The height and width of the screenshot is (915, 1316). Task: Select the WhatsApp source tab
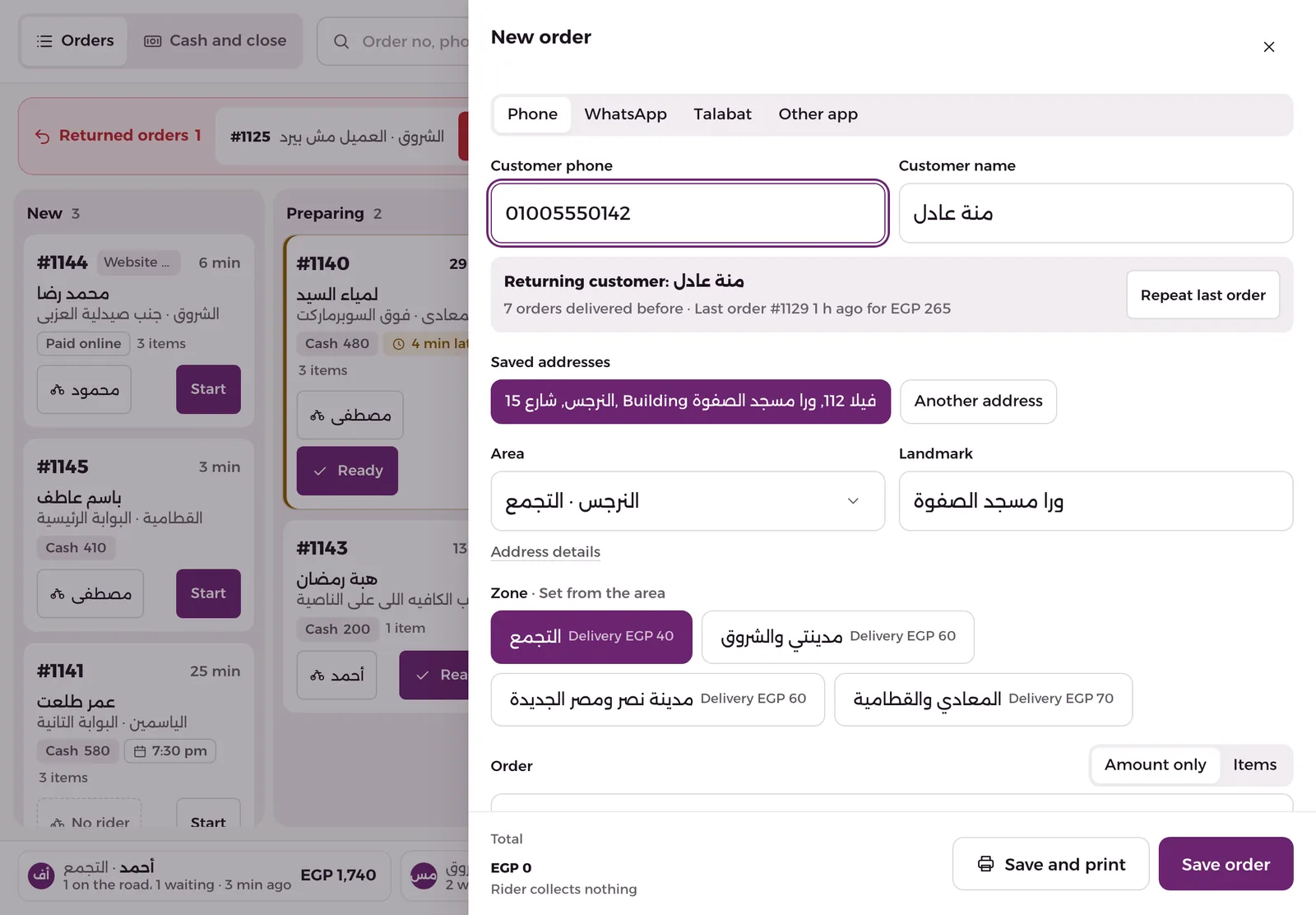(x=625, y=114)
